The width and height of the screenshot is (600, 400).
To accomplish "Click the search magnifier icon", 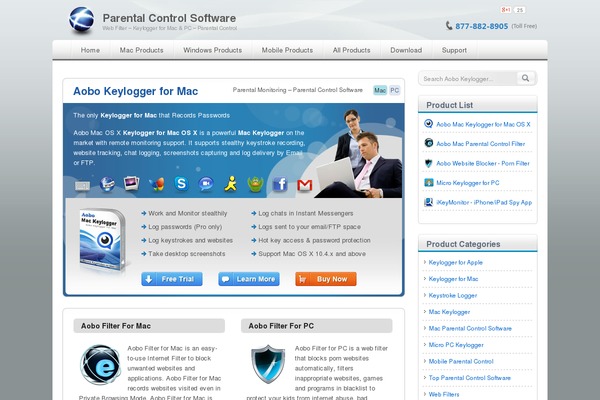I will pyautogui.click(x=525, y=78).
